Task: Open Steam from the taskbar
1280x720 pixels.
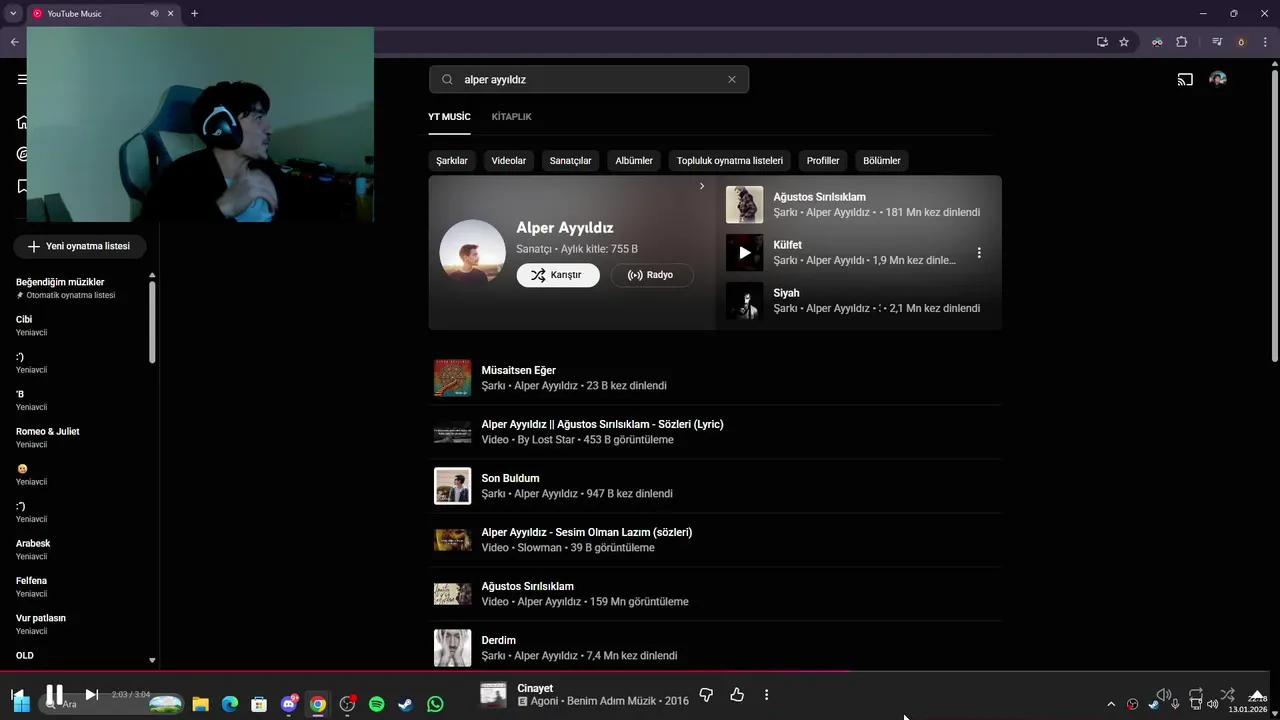Action: coord(405,704)
